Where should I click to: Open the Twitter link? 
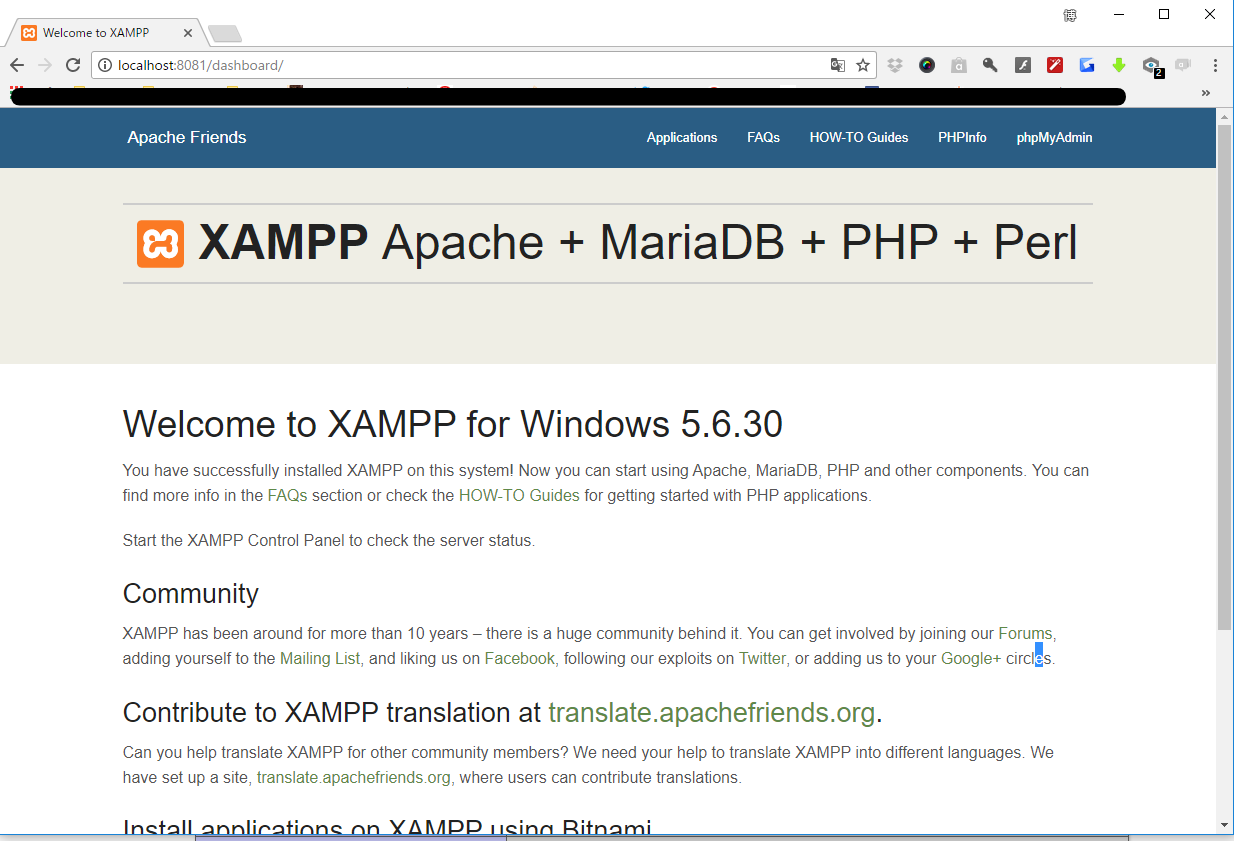click(x=763, y=658)
